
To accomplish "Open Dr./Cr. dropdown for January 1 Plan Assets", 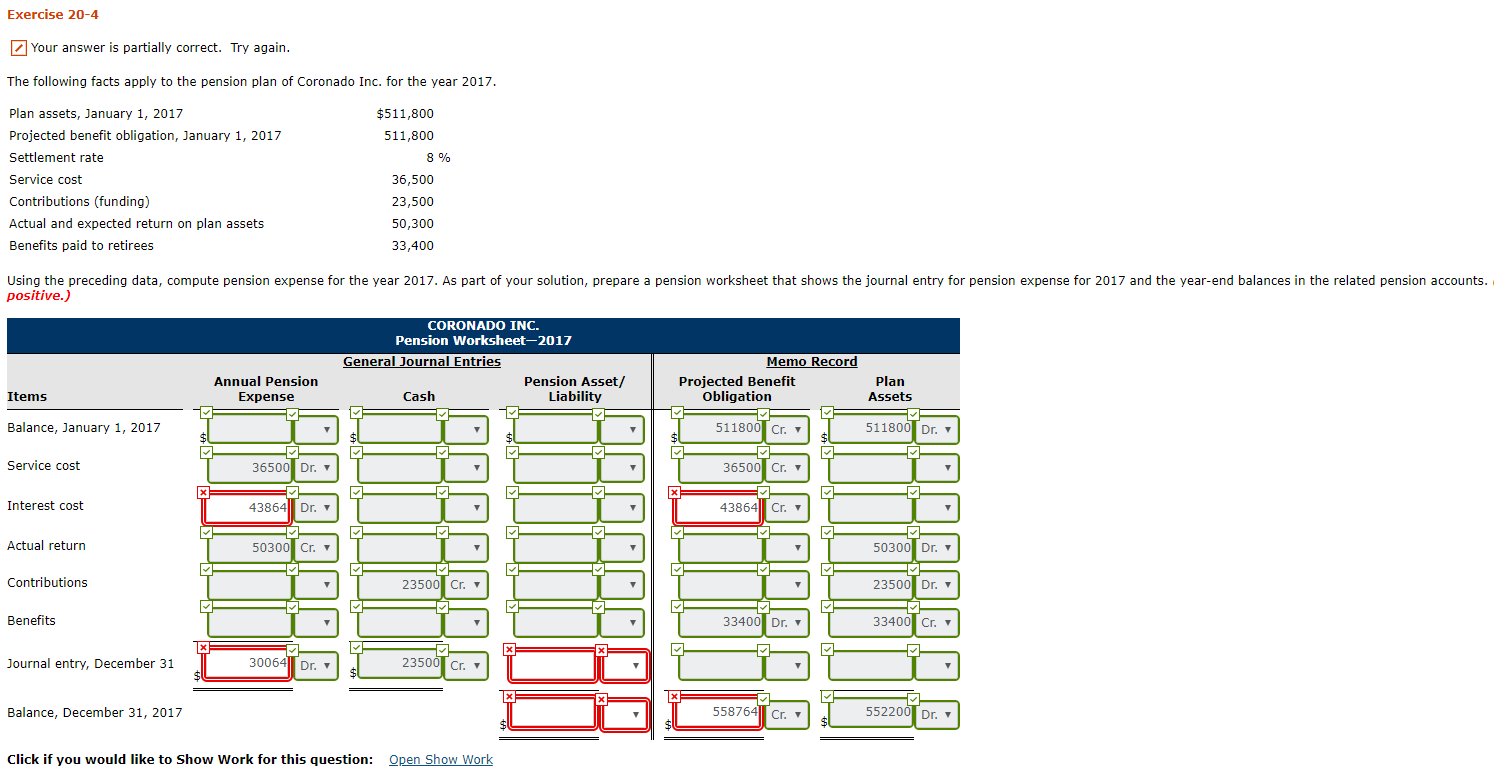I will [937, 430].
